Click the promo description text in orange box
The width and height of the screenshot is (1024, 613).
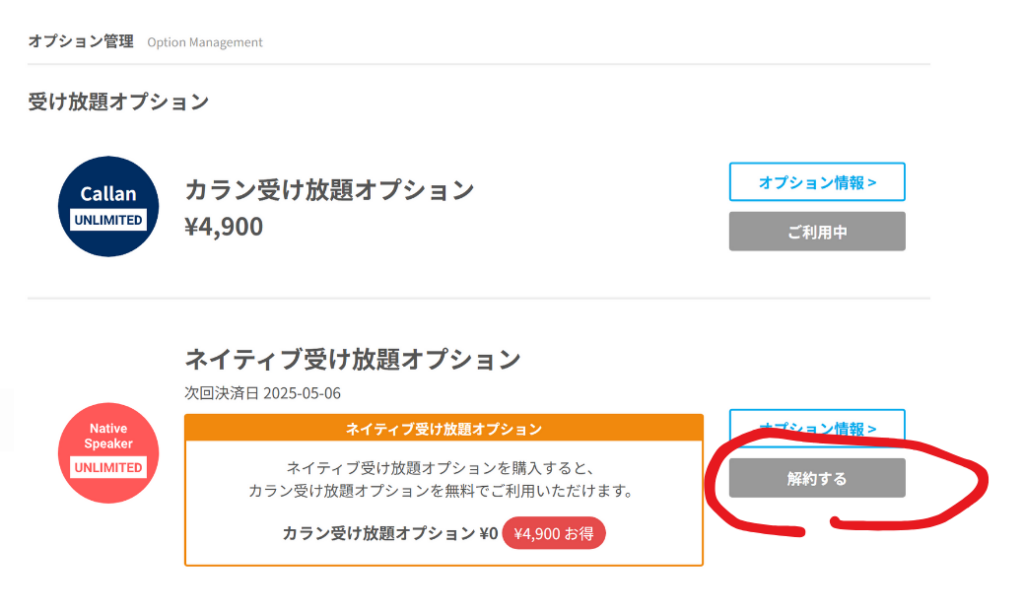(x=443, y=479)
